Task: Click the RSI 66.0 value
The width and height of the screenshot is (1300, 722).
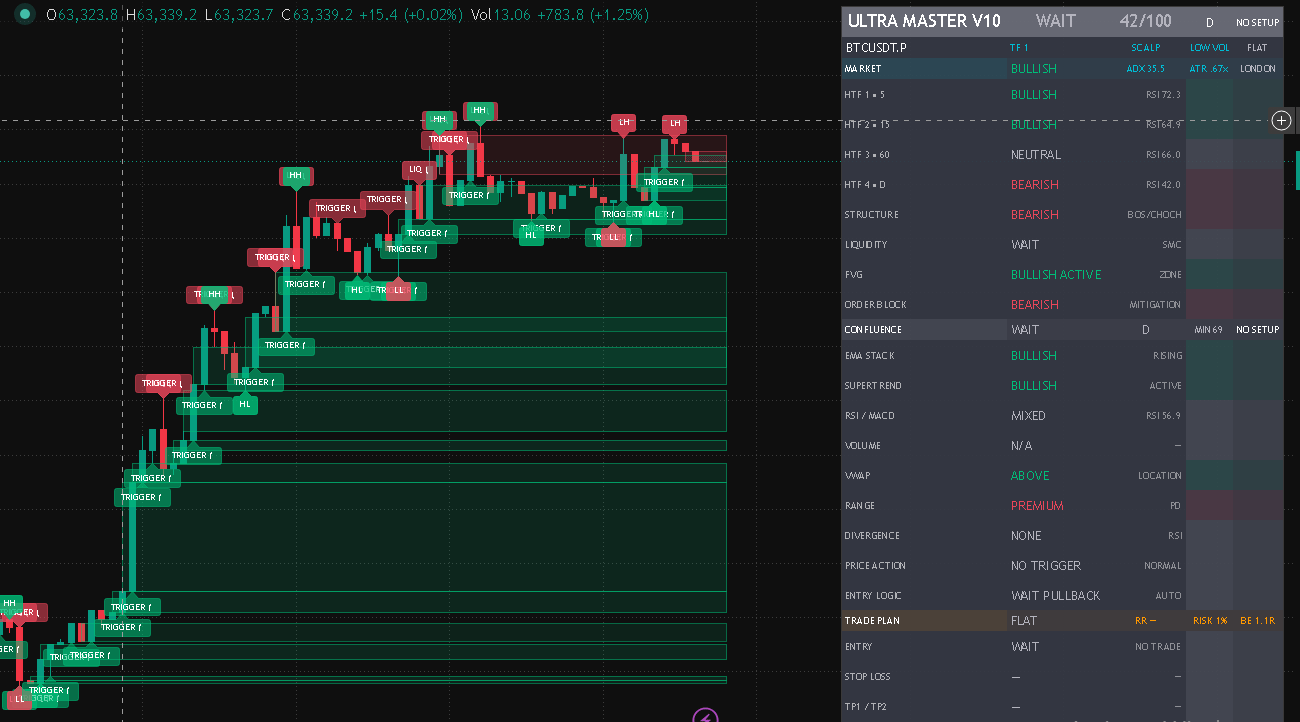Action: pos(1163,155)
